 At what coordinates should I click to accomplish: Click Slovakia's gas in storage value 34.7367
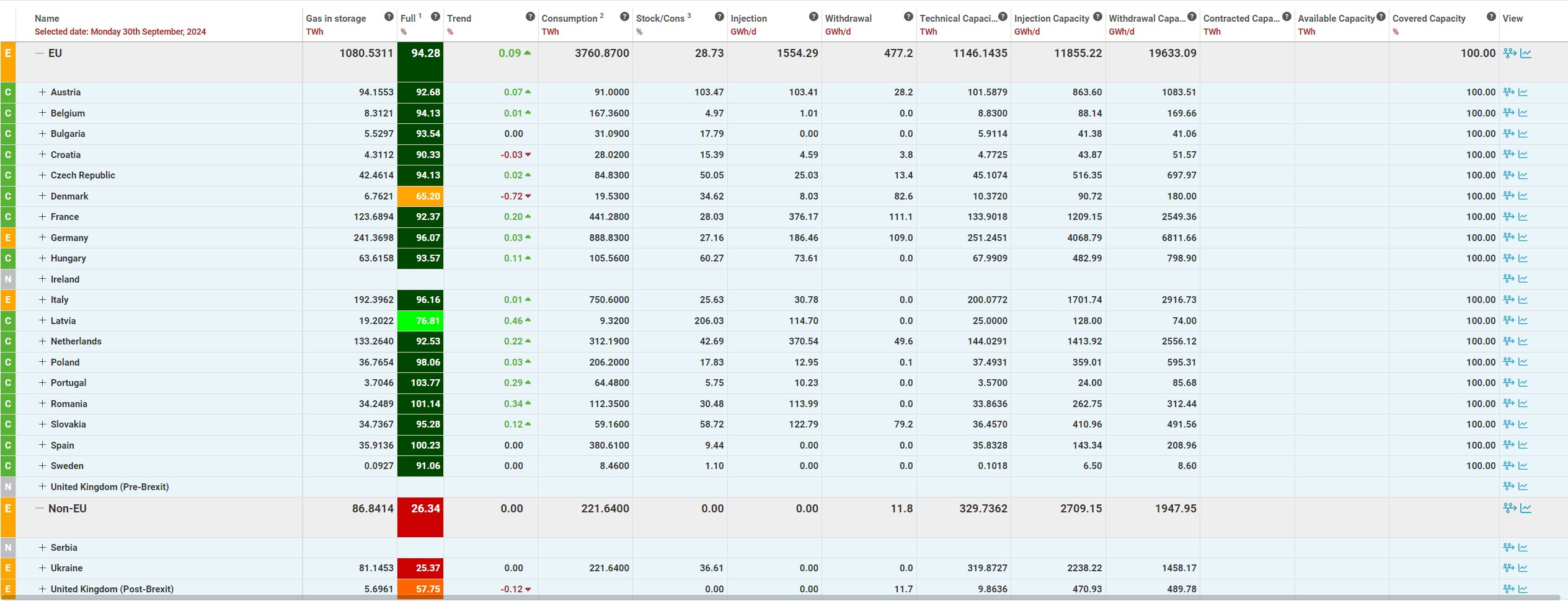pos(376,424)
